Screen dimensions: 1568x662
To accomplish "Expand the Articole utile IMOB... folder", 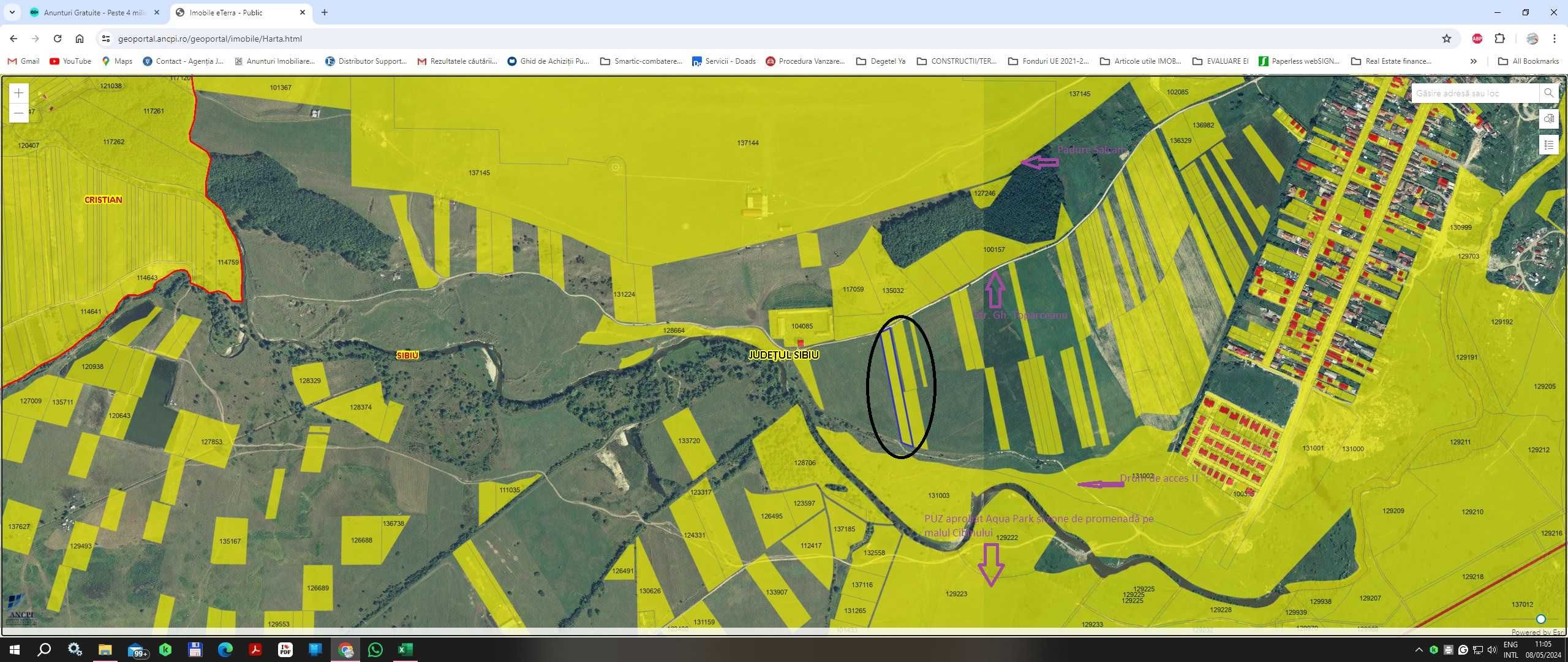I will 1140,61.
